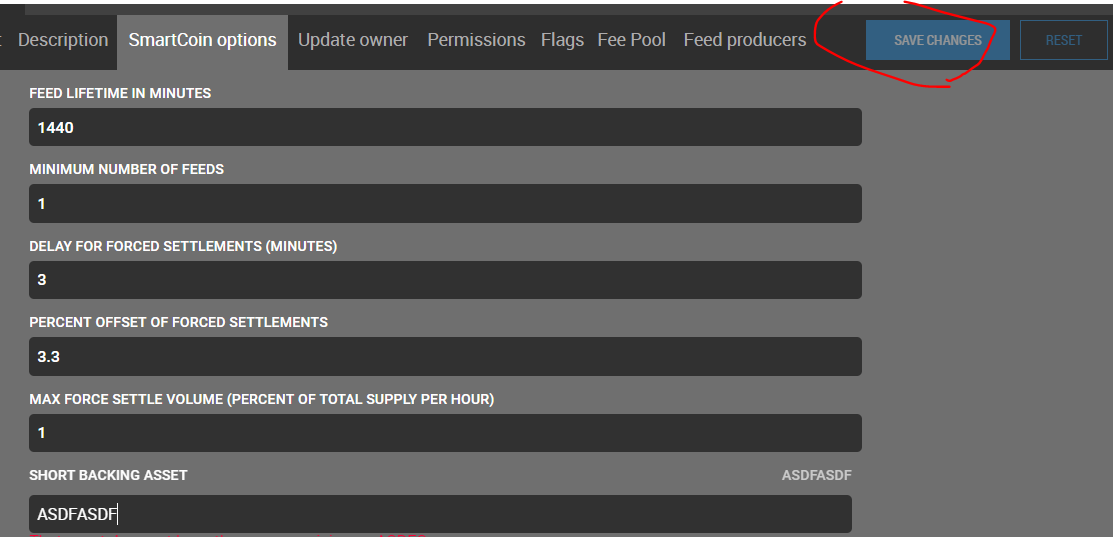Focus the Max force settle volume field

[445, 433]
